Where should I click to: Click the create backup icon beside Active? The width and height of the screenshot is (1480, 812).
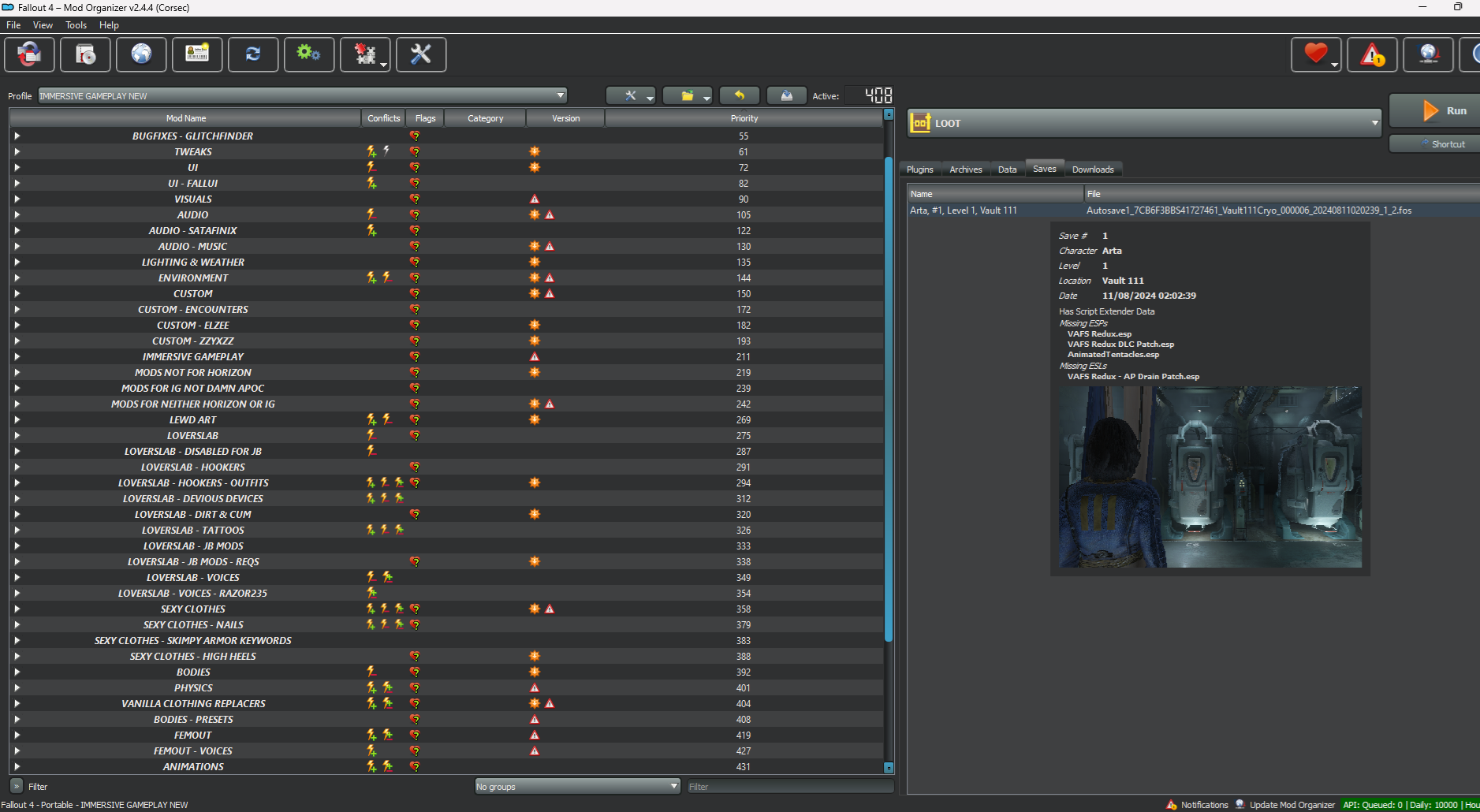pyautogui.click(x=787, y=95)
